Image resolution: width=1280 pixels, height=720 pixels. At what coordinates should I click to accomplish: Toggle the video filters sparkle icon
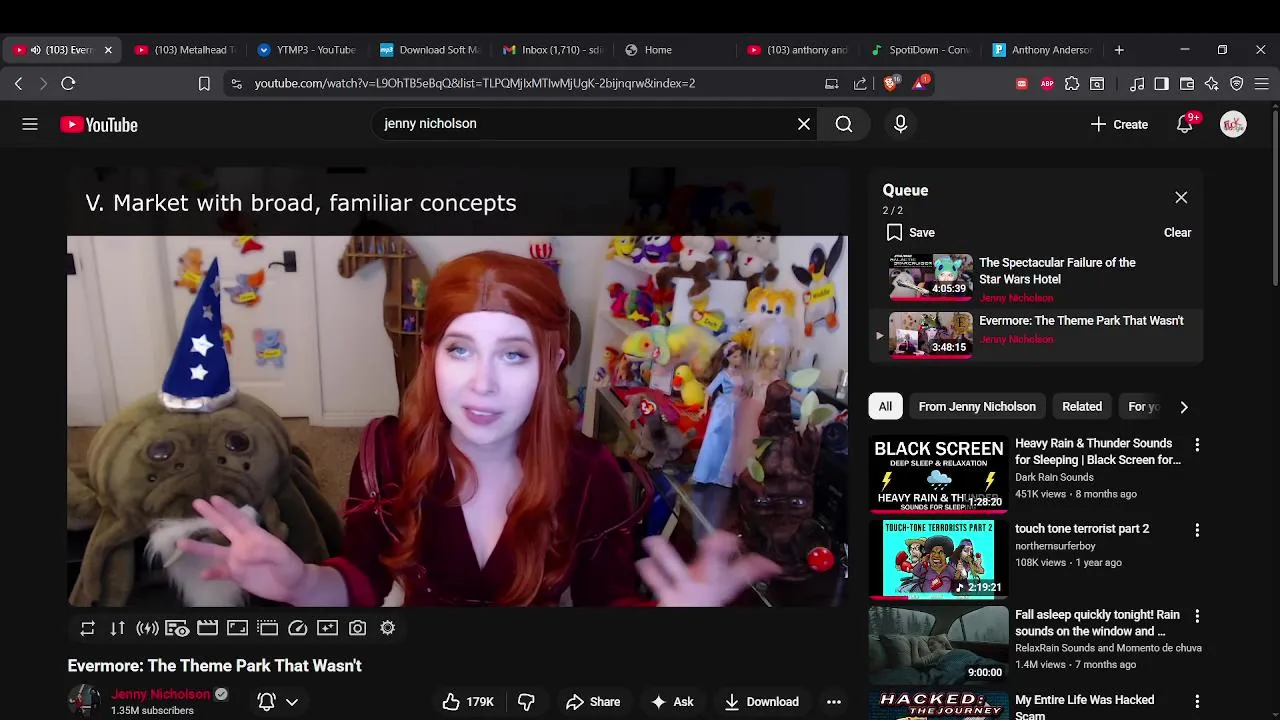coord(327,628)
